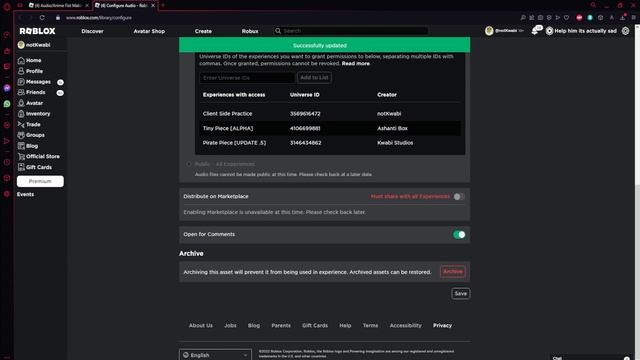Open the Help footer link
This screenshot has height=360, width=640.
(345, 326)
